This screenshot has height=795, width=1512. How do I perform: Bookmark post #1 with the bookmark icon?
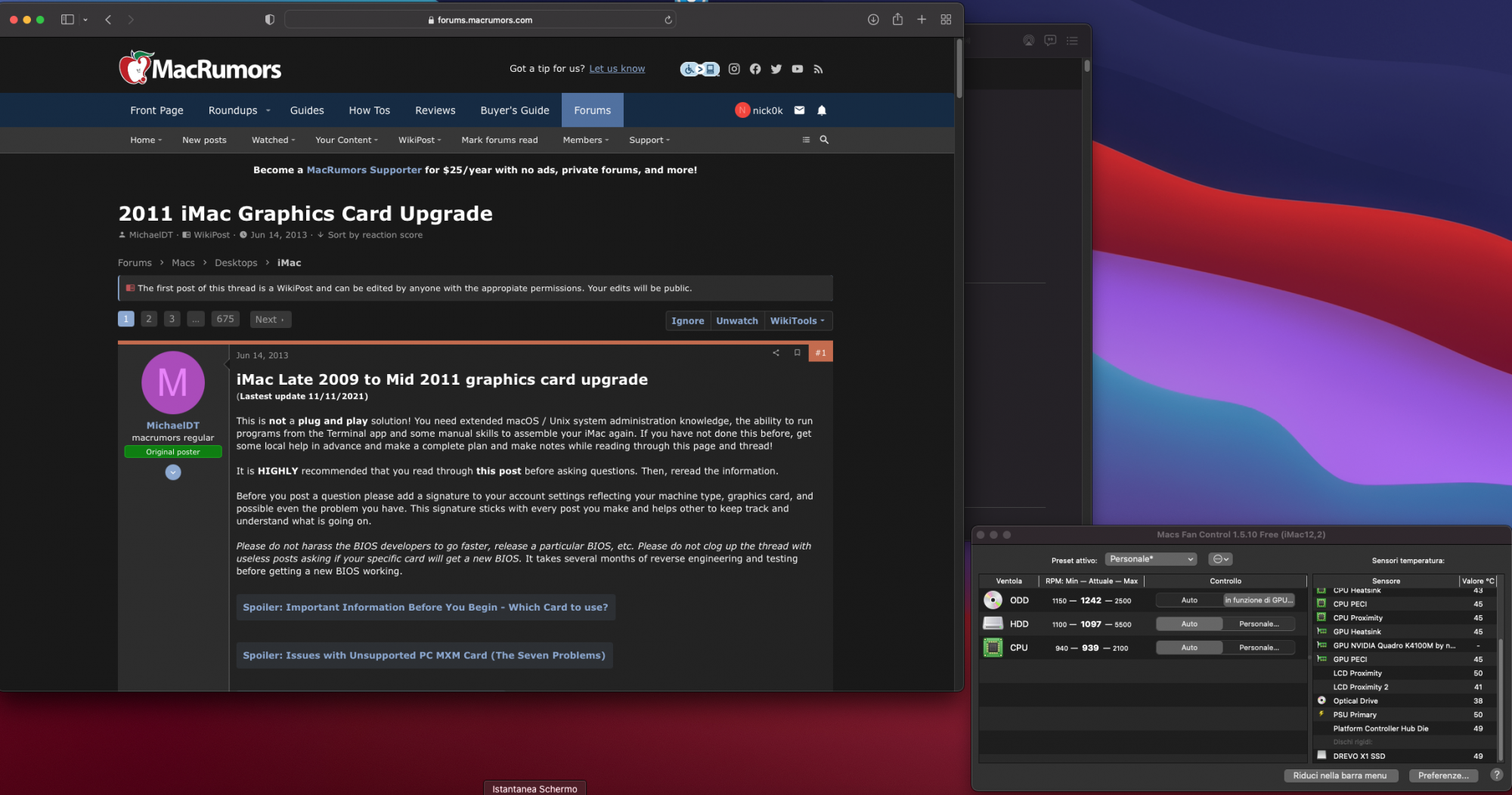tap(797, 353)
